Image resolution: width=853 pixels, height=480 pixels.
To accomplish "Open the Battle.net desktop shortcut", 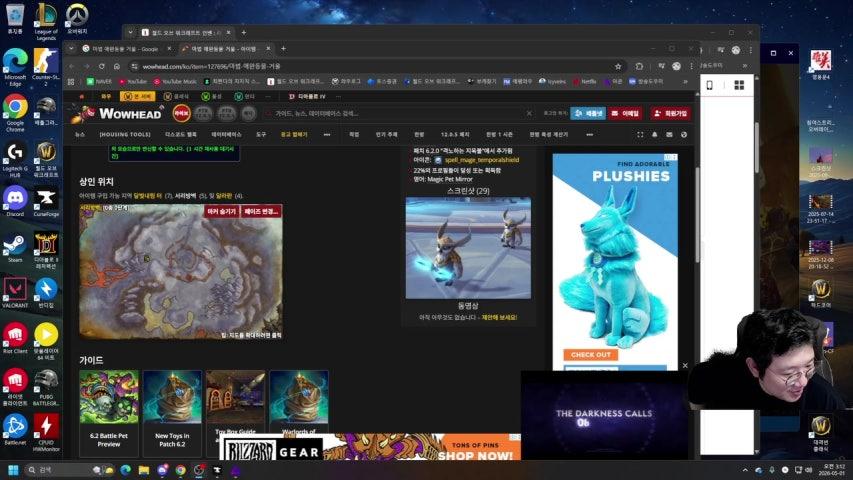I will tap(15, 427).
